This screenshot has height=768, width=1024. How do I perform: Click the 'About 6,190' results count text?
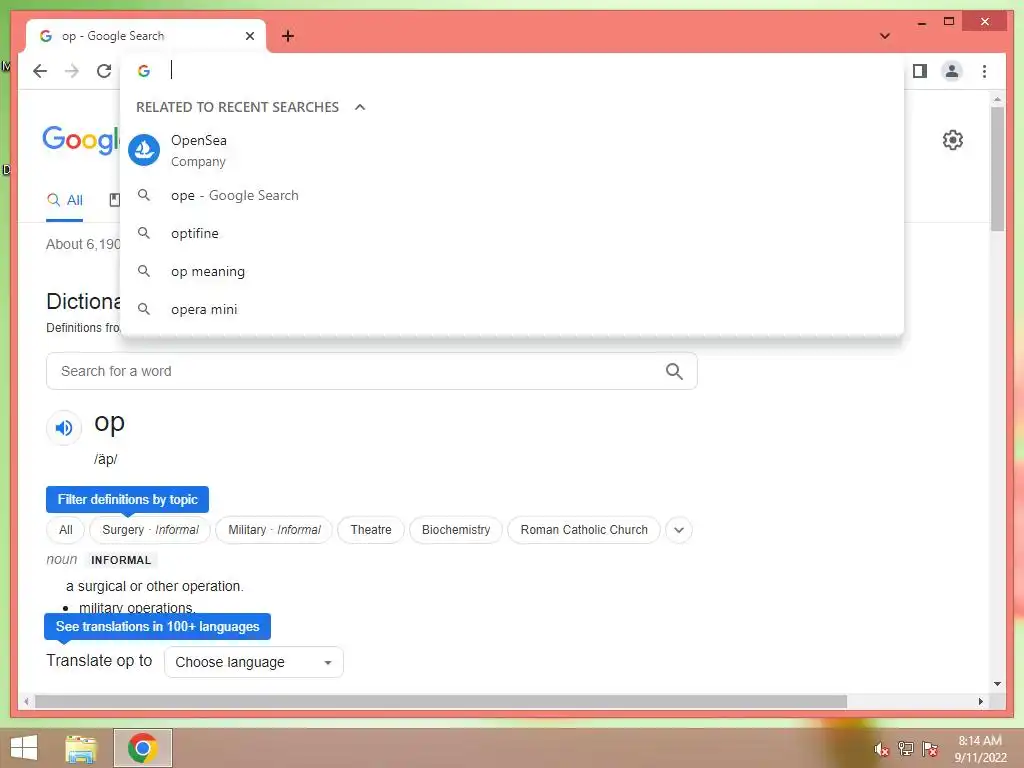(x=83, y=244)
